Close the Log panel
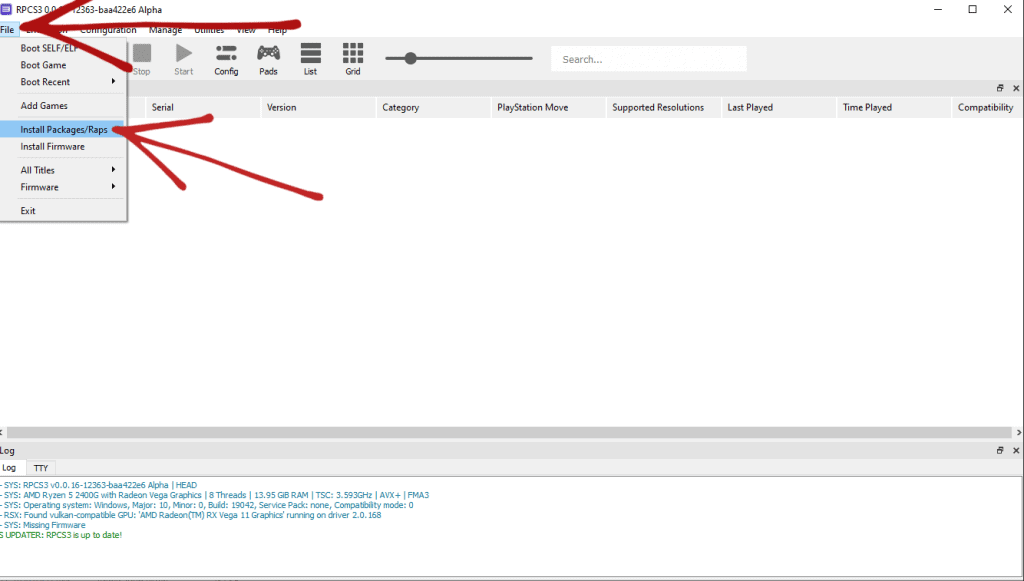Screen dimensions: 1024x581 [x=1015, y=451]
